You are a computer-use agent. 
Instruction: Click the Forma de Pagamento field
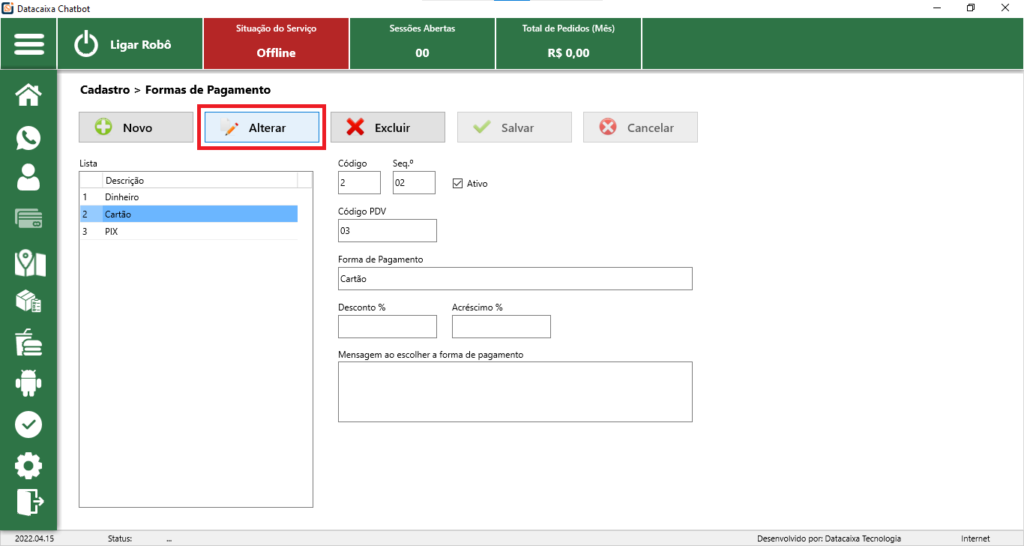(515, 279)
